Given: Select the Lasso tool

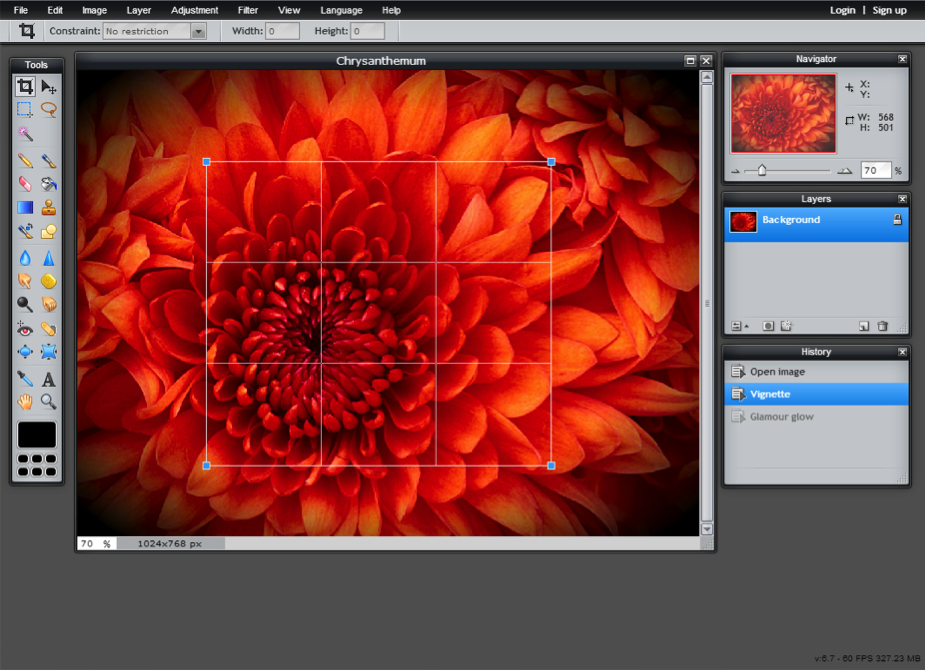Looking at the screenshot, I should [48, 110].
